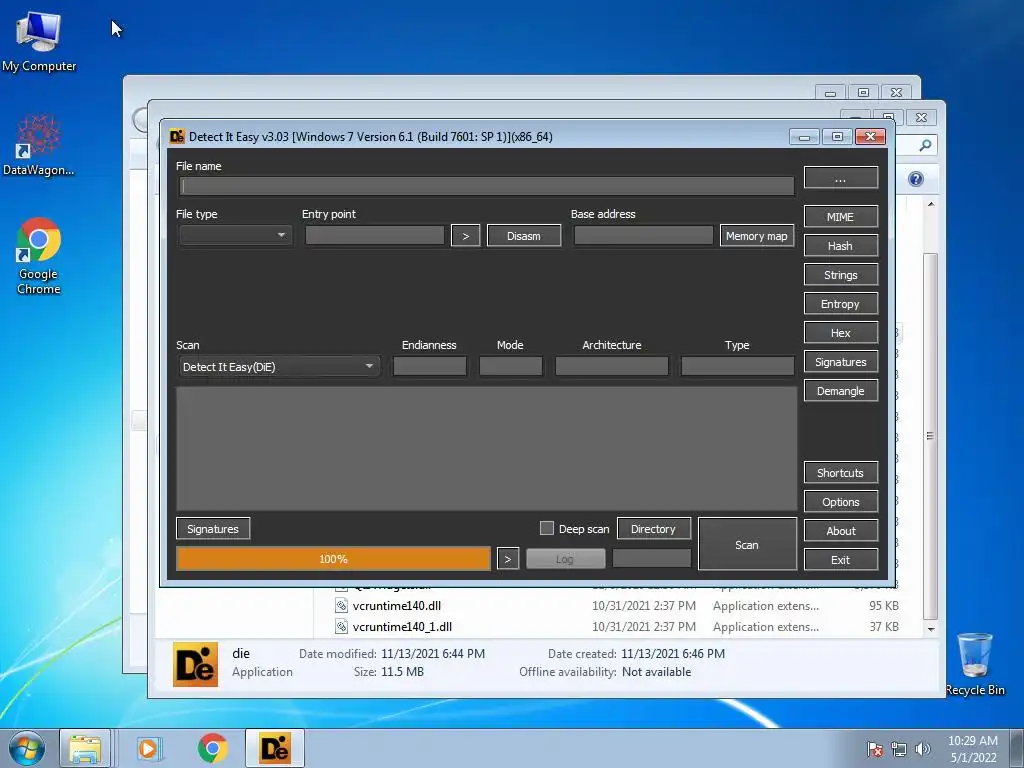Open the Entropy button
Viewport: 1024px width, 768px height.
pyautogui.click(x=840, y=304)
